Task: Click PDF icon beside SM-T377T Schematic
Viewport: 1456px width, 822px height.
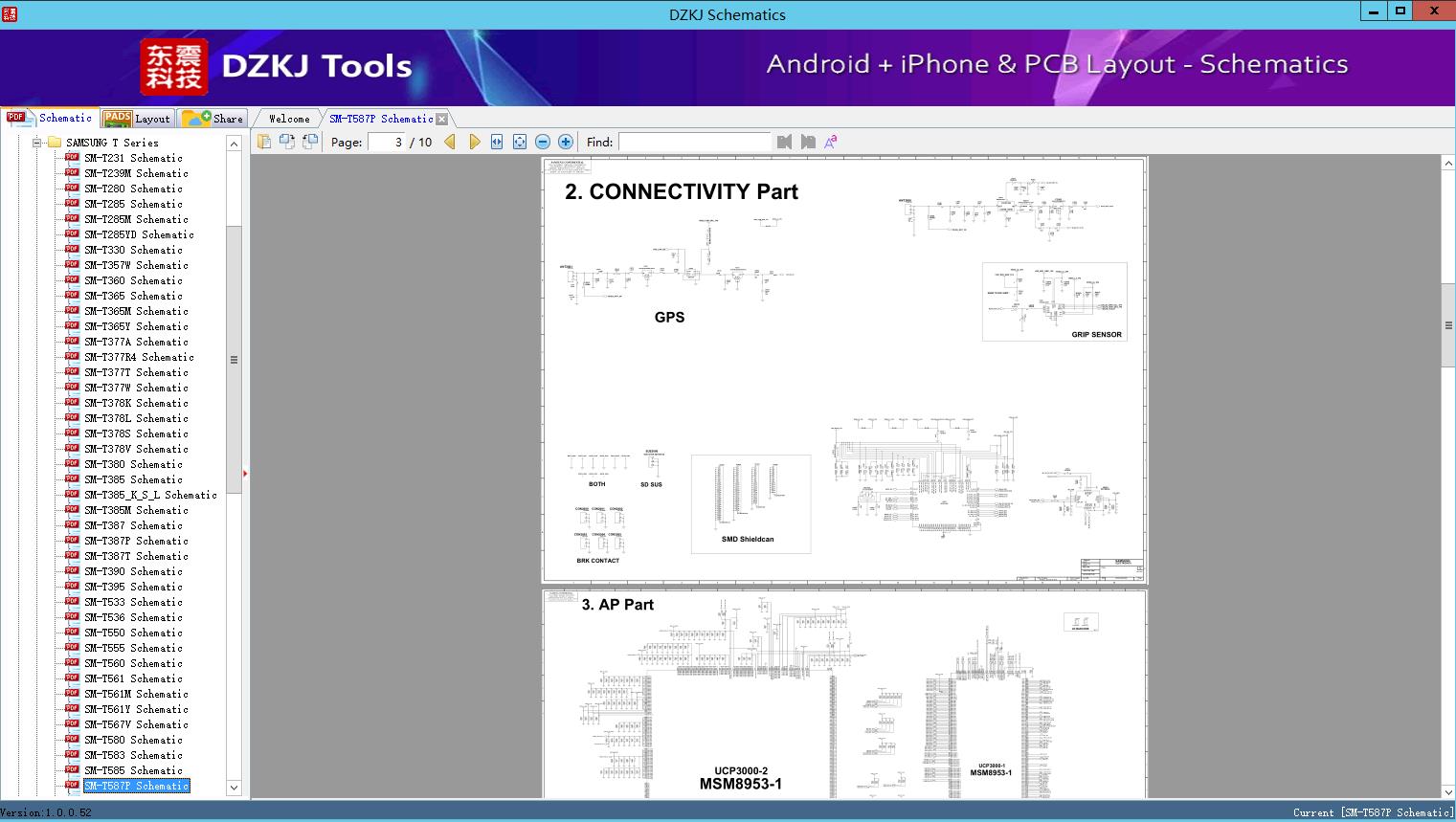Action: (x=72, y=372)
